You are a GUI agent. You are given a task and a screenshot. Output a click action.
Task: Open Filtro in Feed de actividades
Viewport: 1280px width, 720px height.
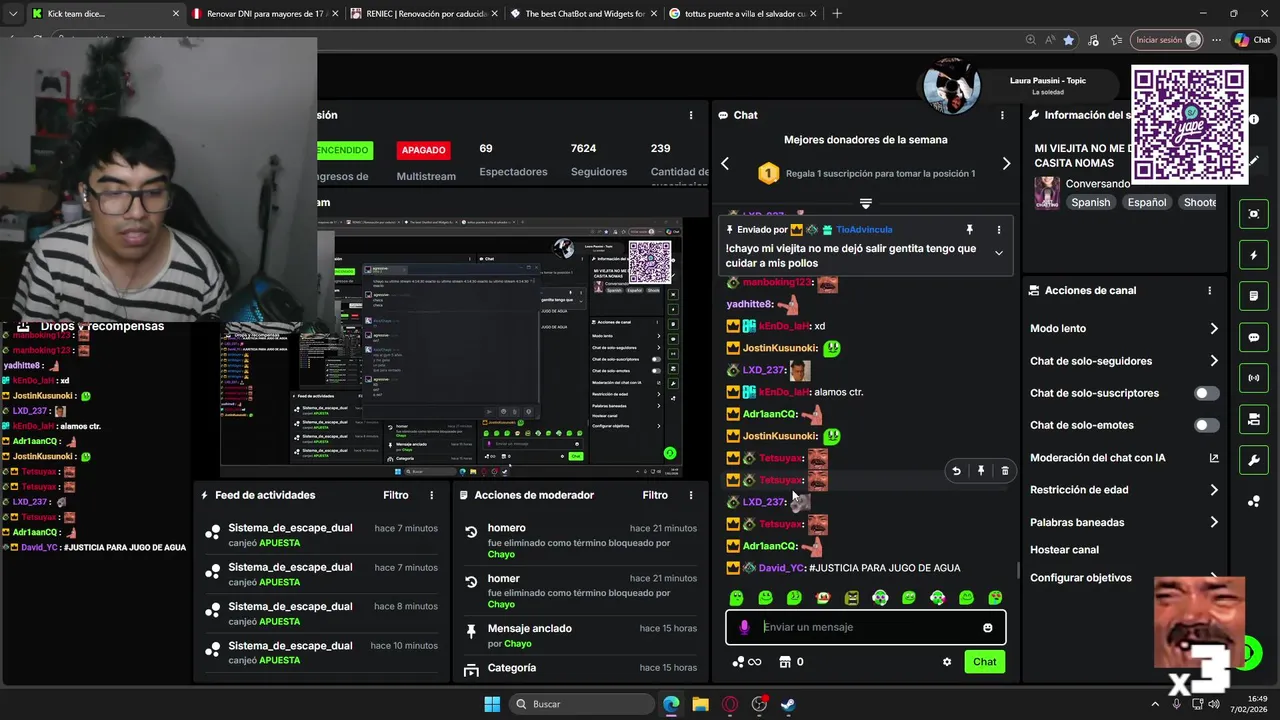(396, 495)
